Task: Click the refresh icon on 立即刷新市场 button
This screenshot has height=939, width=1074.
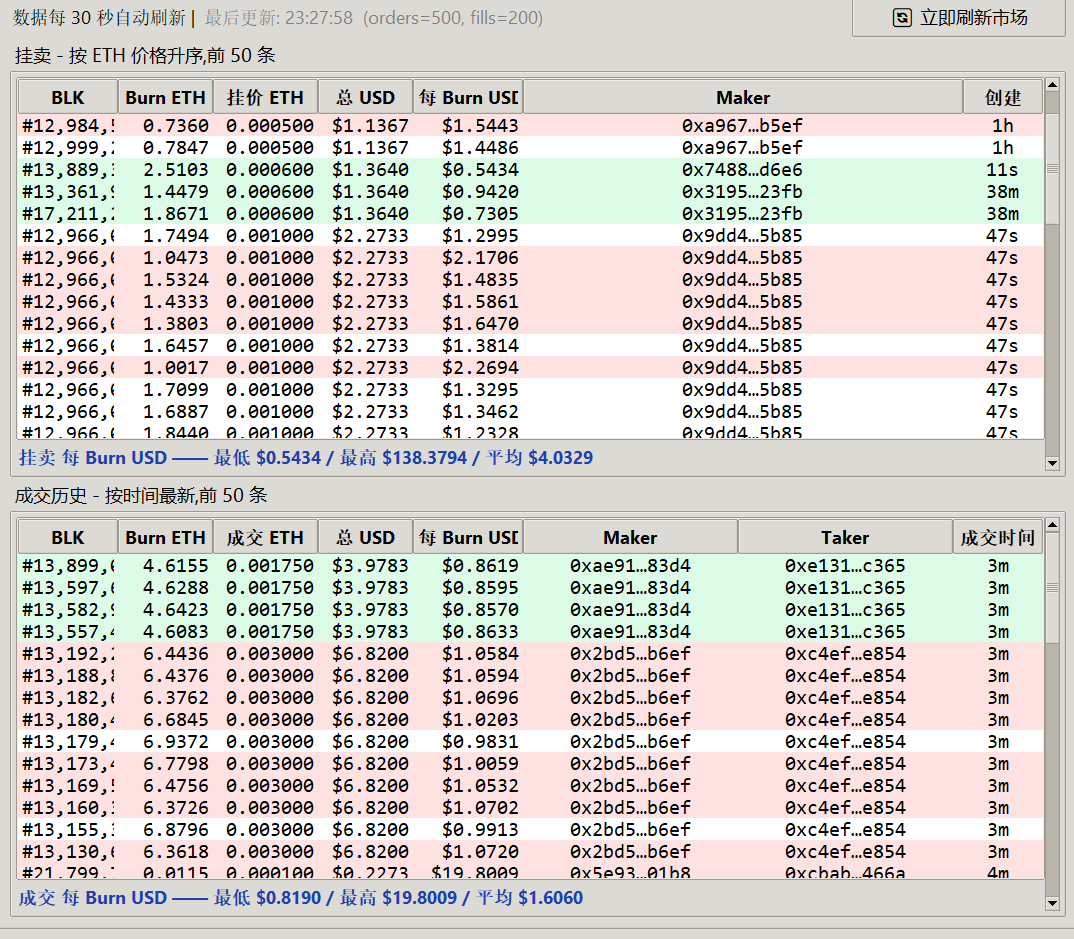Action: click(902, 18)
